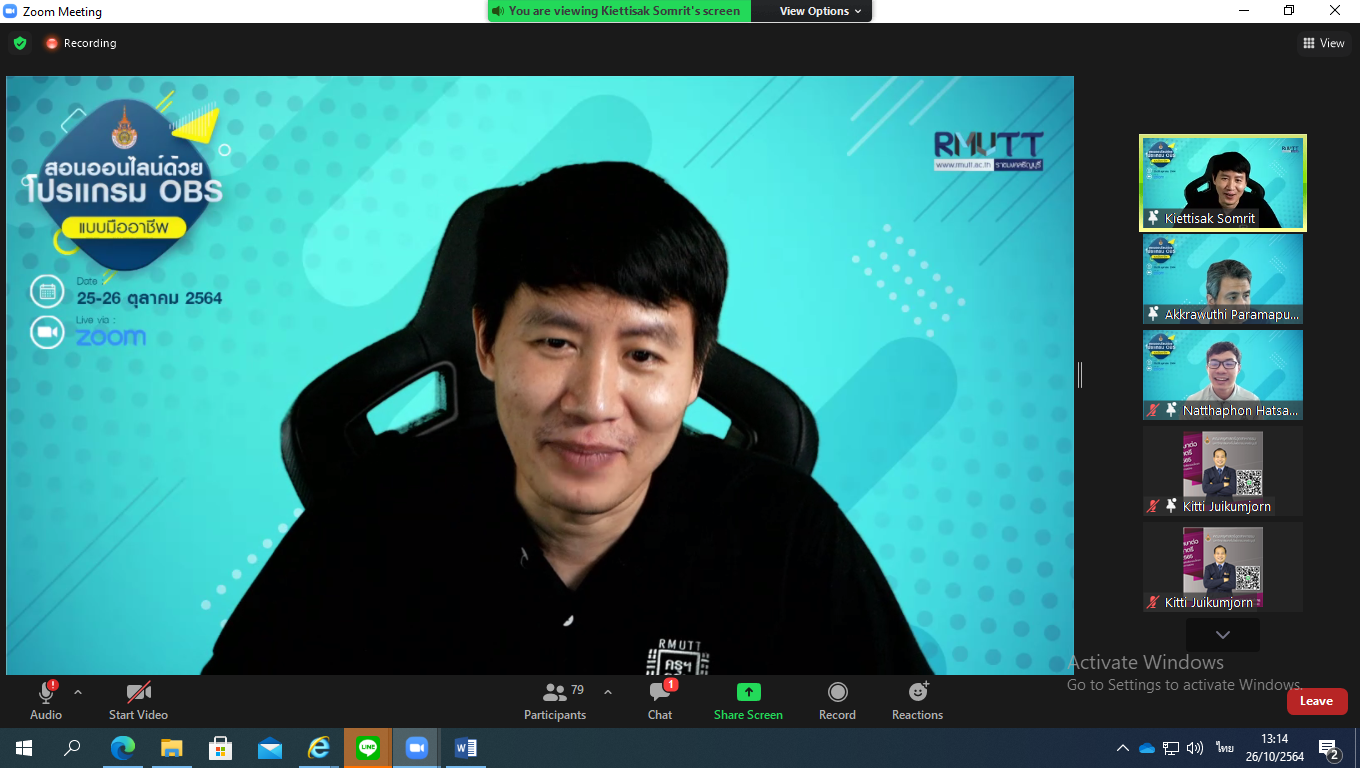Open Microsoft Store from the taskbar
Screen dimensions: 1360x768
(221, 748)
